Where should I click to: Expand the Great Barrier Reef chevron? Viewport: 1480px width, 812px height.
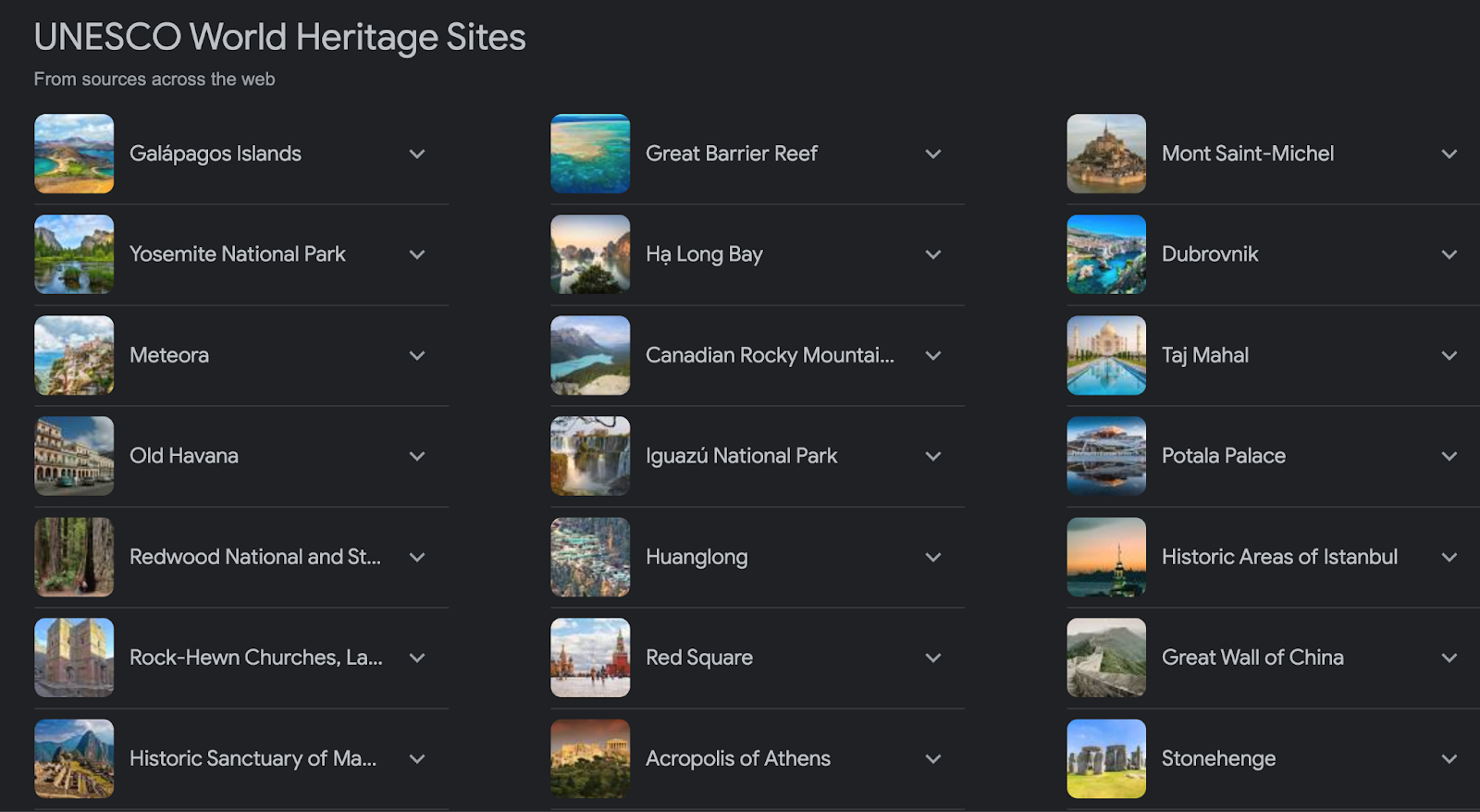933,154
